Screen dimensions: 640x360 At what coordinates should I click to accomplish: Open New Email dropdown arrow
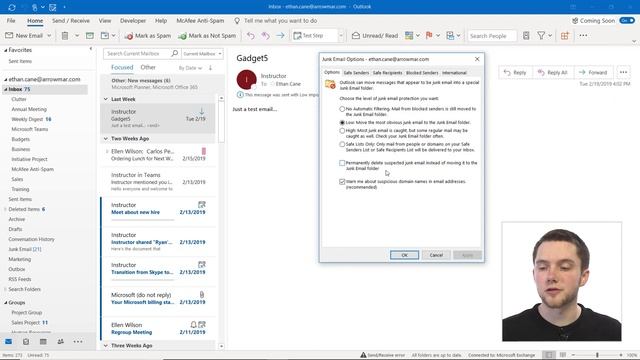tap(49, 36)
